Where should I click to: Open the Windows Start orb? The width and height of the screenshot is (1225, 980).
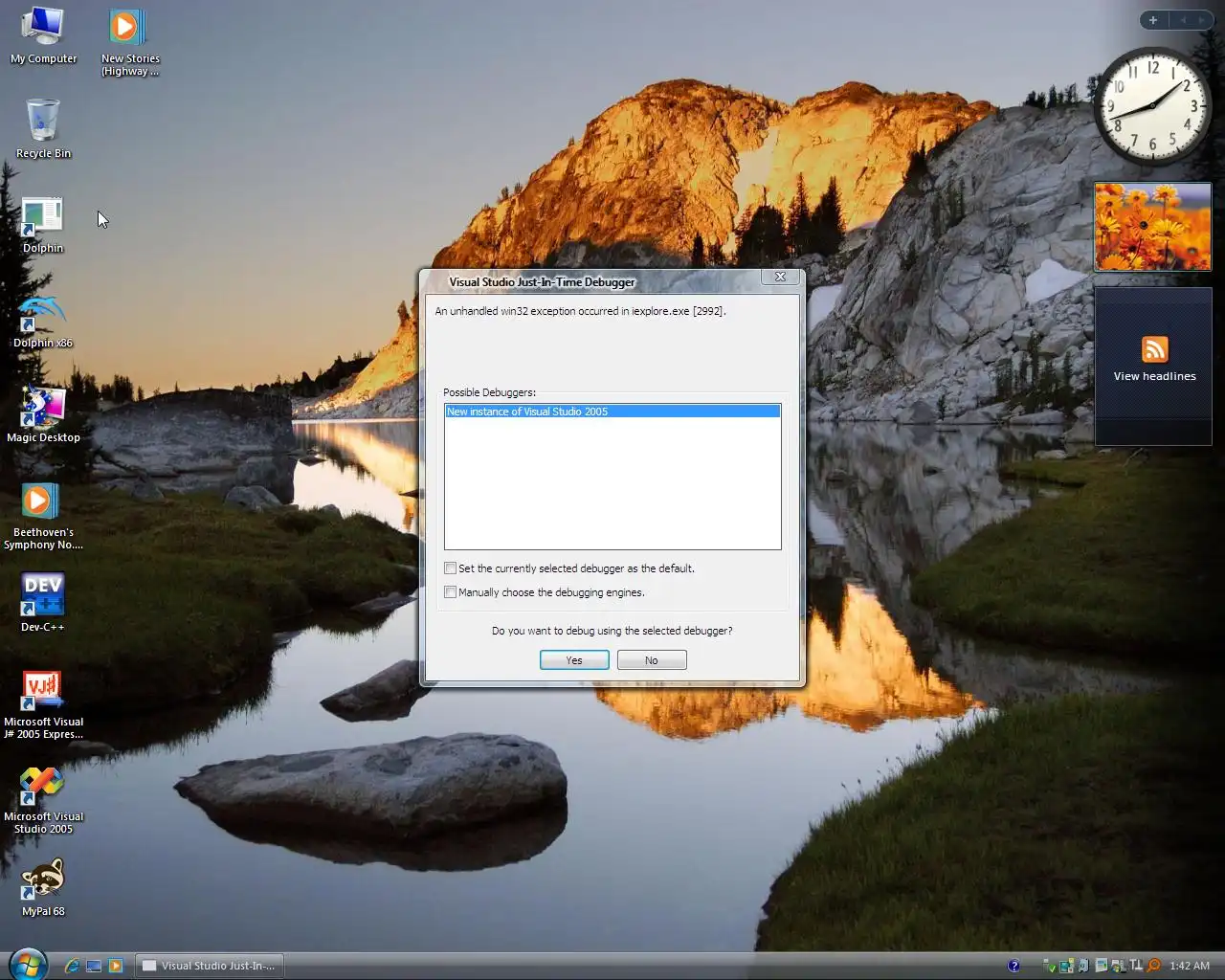pyautogui.click(x=27, y=965)
